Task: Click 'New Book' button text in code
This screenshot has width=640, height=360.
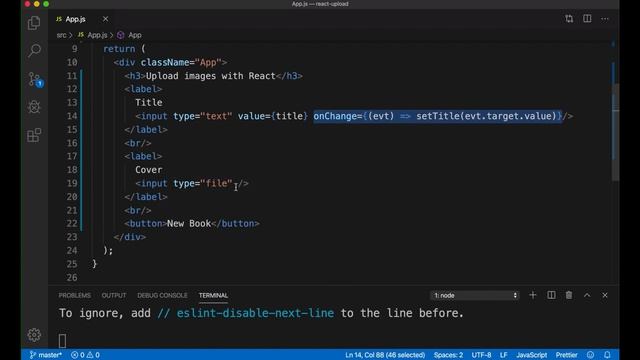Action: (189, 224)
